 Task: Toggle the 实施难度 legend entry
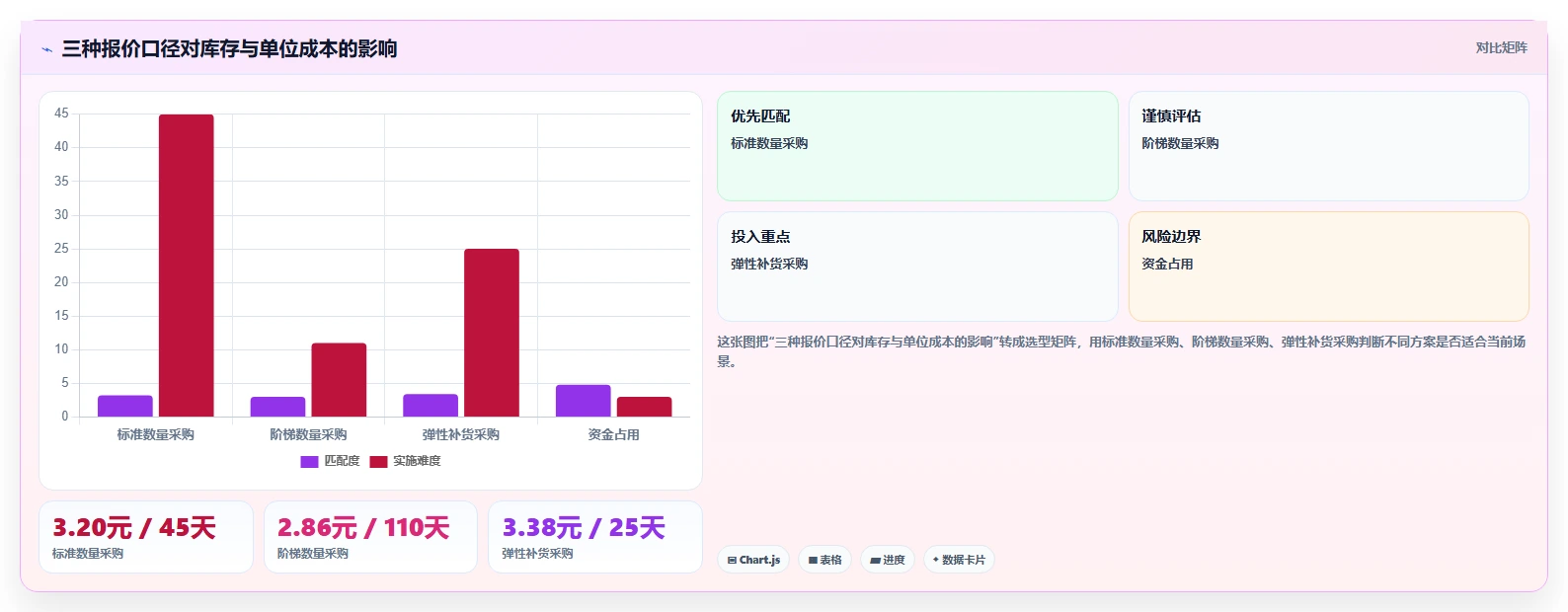point(405,461)
